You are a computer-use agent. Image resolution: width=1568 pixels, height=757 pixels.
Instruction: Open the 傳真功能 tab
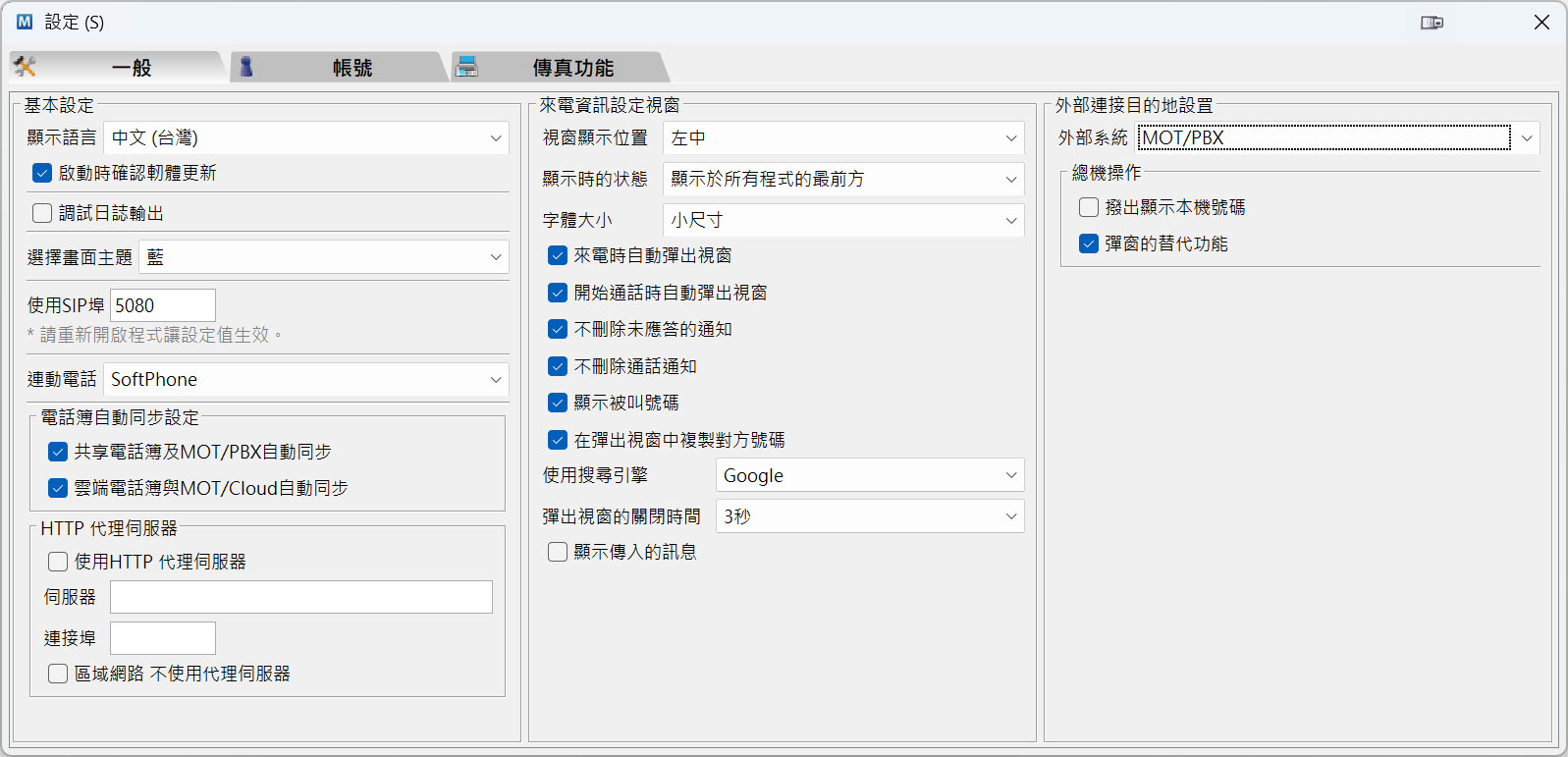pyautogui.click(x=572, y=68)
